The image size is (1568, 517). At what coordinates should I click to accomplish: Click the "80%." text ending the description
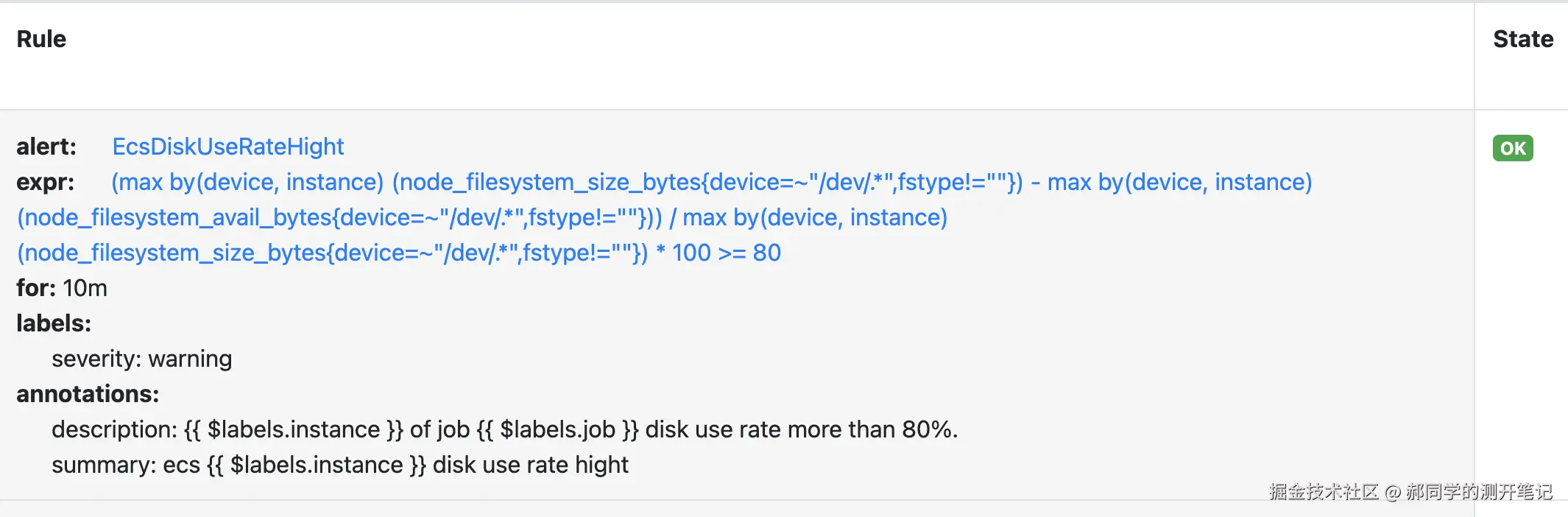pos(930,429)
